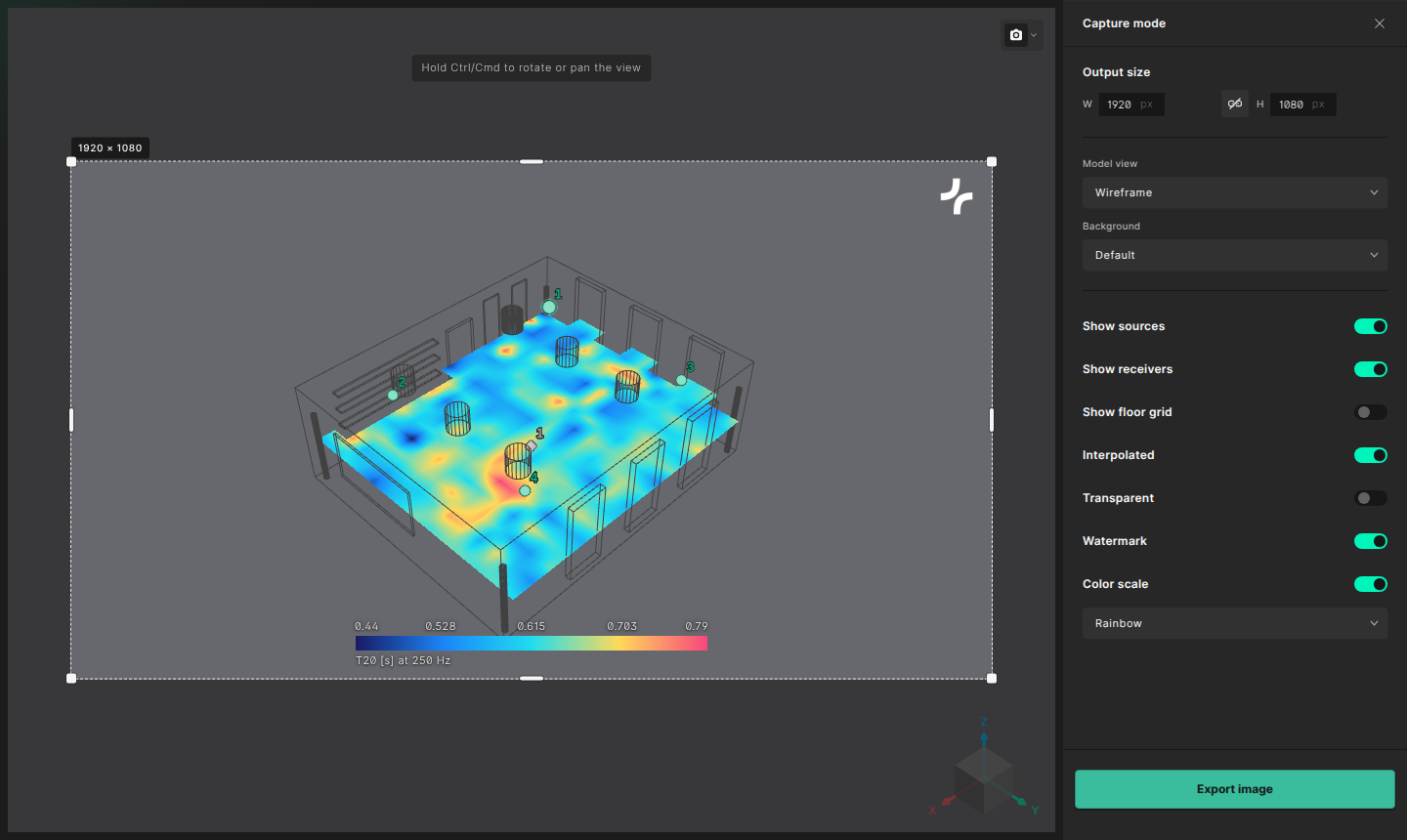
Task: Select receiver 2 marker in the model
Action: point(393,395)
